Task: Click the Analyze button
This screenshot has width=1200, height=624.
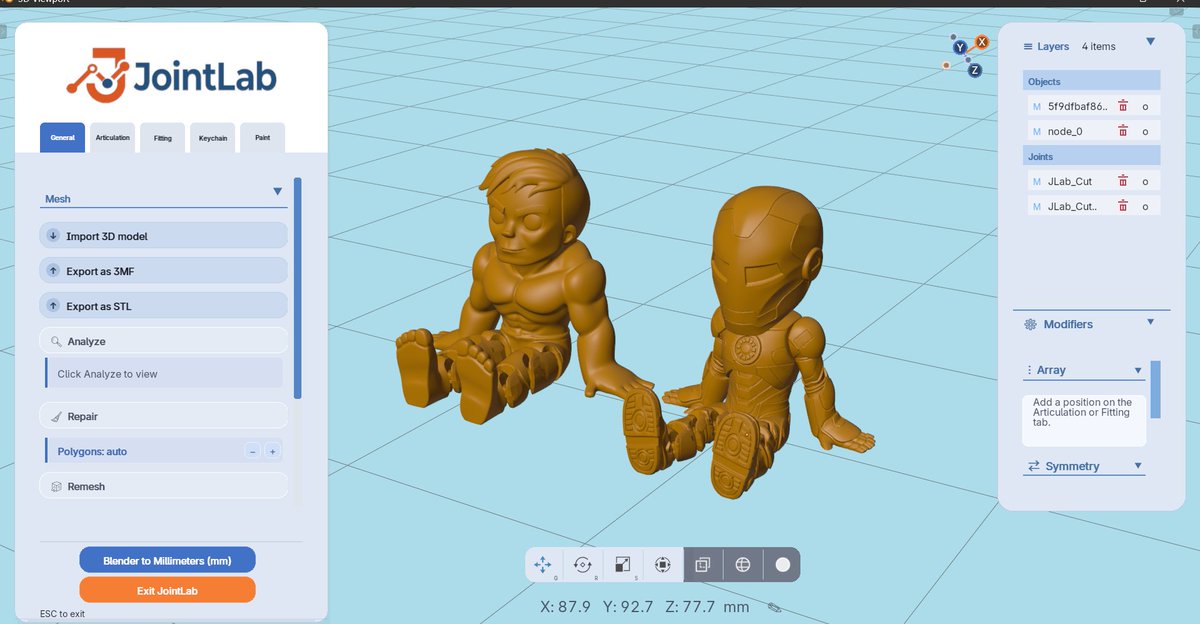Action: click(x=164, y=341)
